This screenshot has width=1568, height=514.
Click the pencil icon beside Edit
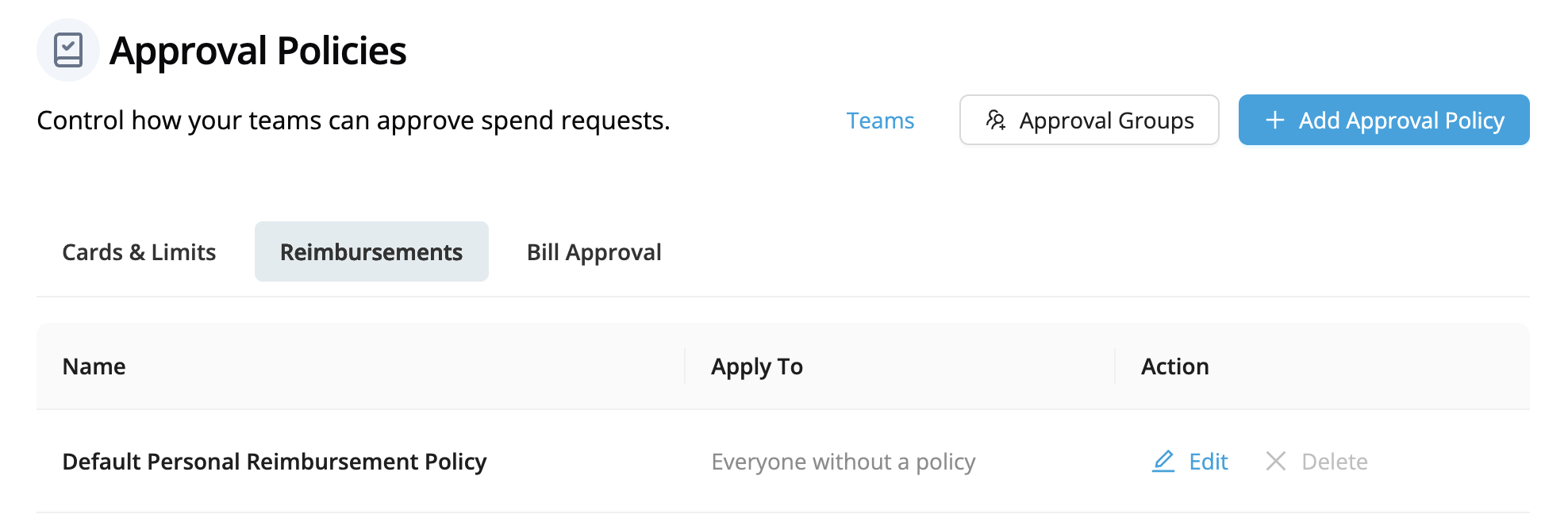pyautogui.click(x=1163, y=461)
